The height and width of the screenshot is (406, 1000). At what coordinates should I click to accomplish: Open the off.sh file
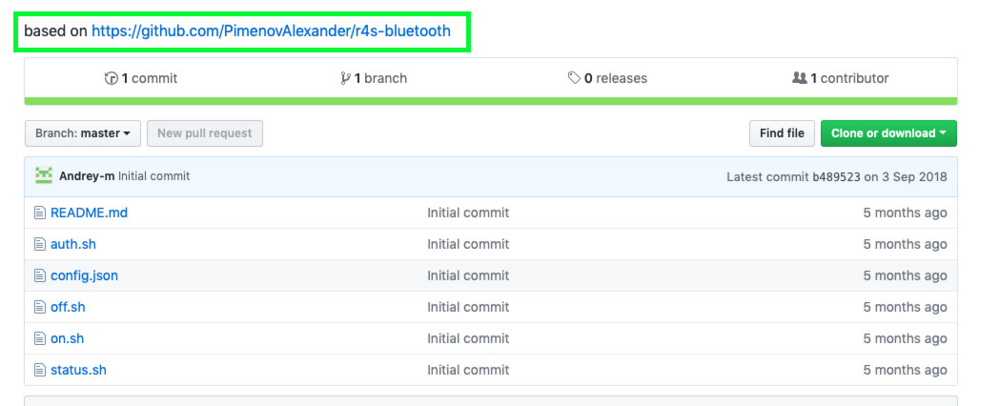click(68, 307)
